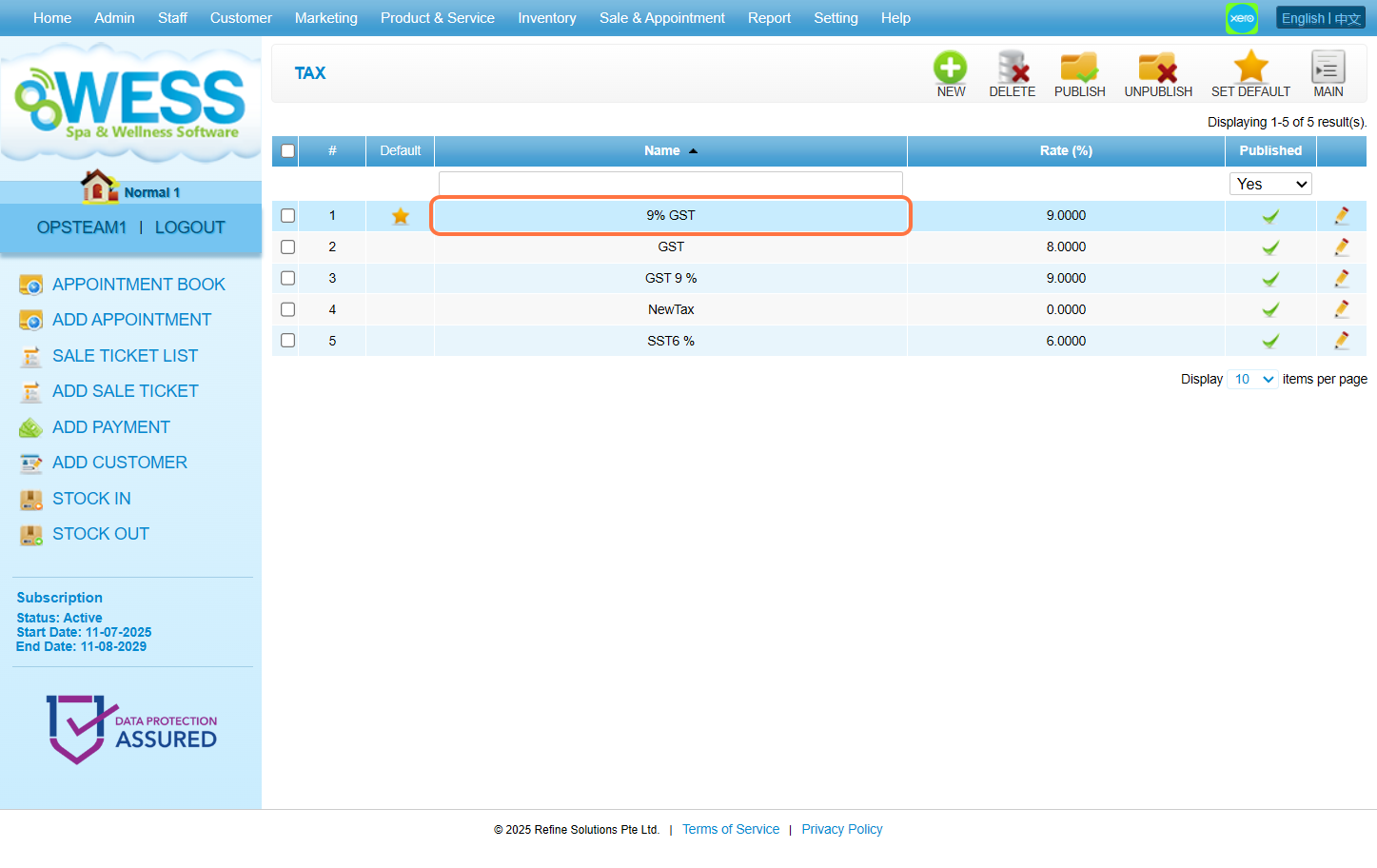Click the UNPUBLISH folder icon
The image size is (1377, 868).
(1157, 69)
